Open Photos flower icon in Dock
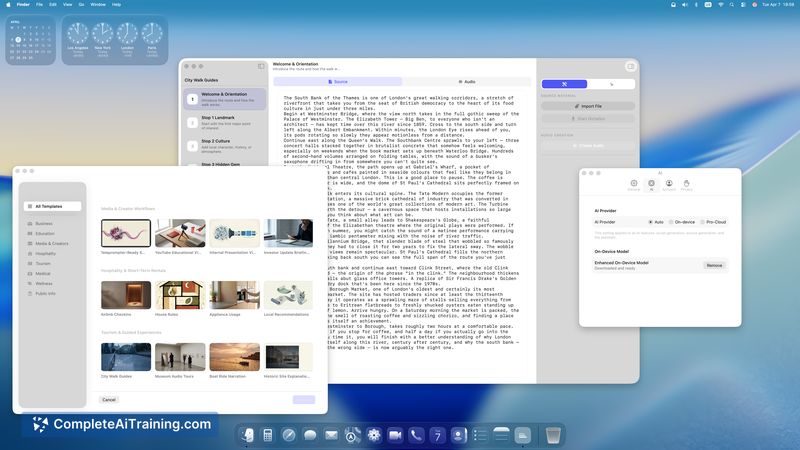Image resolution: width=800 pixels, height=450 pixels. [373, 435]
